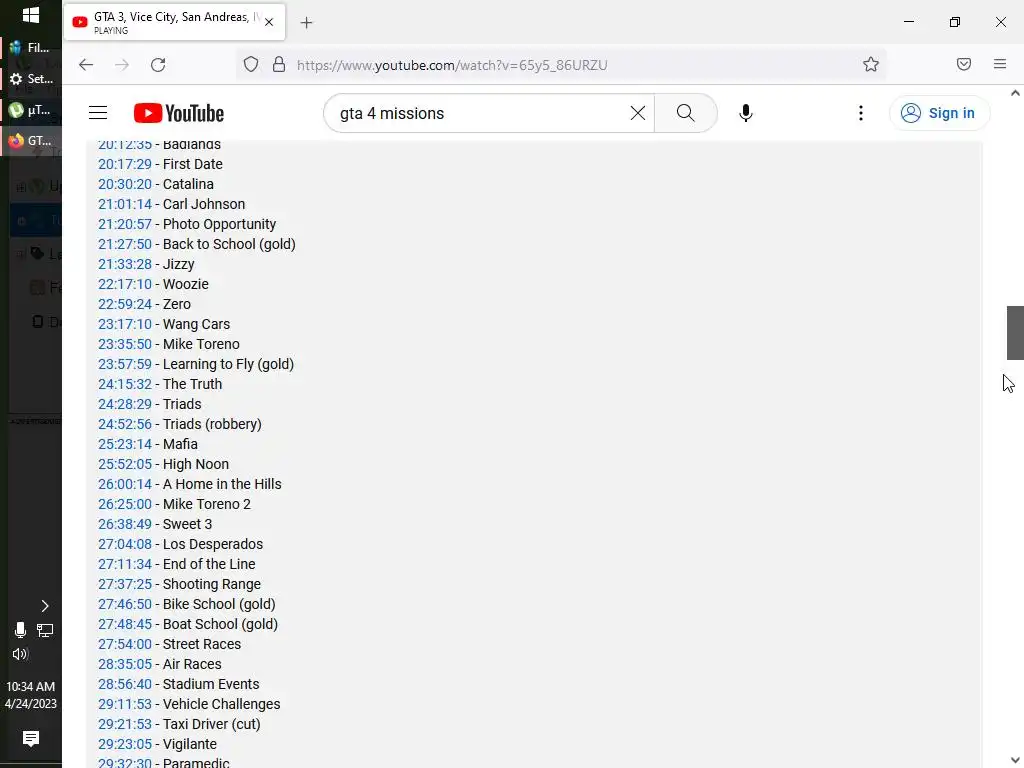Open the tracking protection shield icon
Screen dimensions: 1024x768
point(251,65)
